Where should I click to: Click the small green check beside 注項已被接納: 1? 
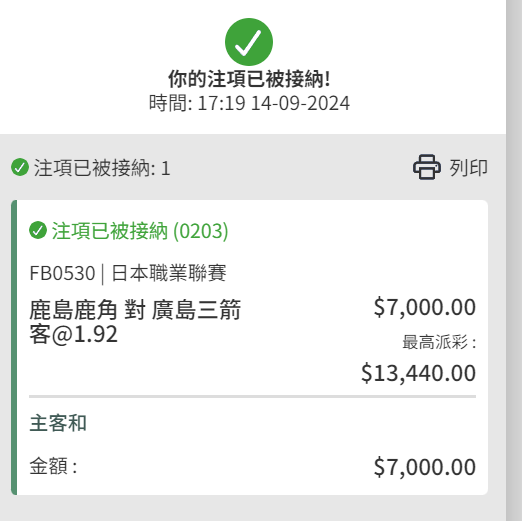tap(20, 167)
